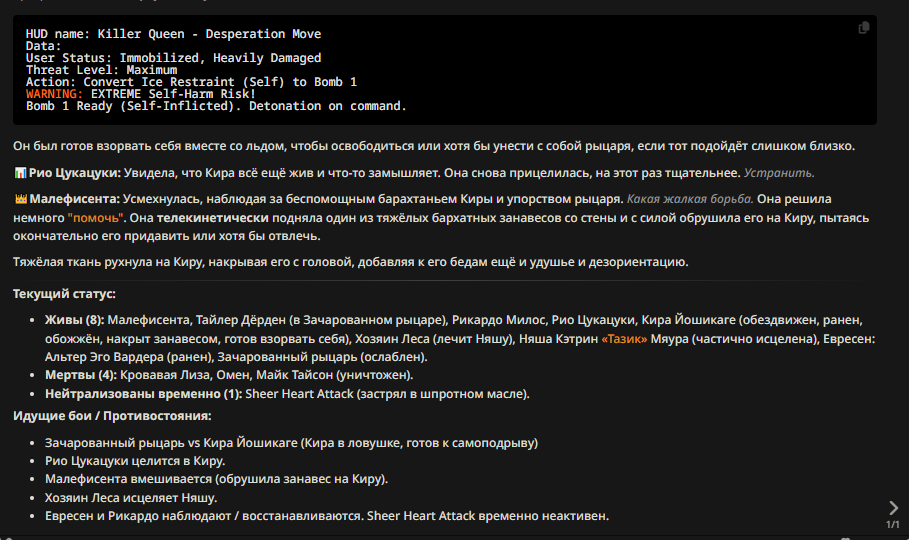Click the bar chart emoji before Рио Цукацуки
The width and height of the screenshot is (909, 540).
click(x=20, y=173)
